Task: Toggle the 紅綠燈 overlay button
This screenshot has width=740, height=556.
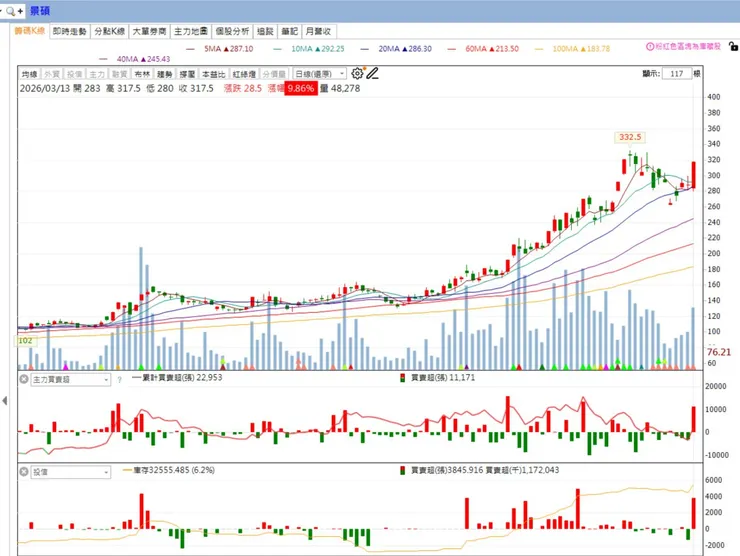Action: [x=244, y=74]
